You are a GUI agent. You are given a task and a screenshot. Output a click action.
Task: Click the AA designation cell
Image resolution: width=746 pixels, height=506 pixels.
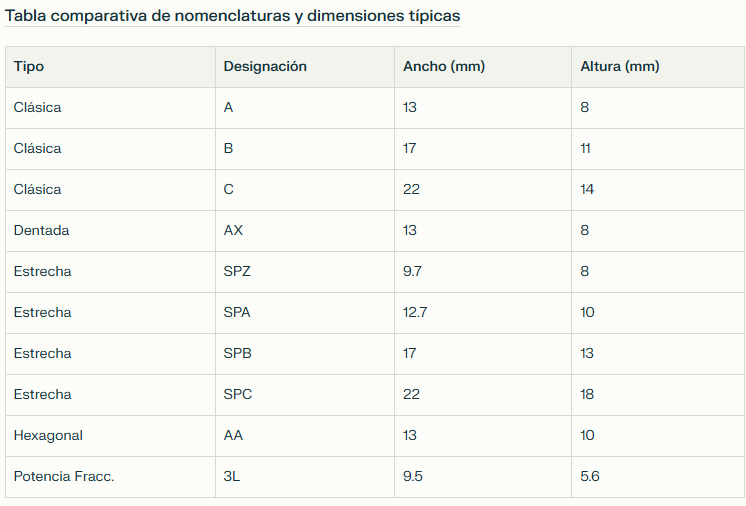[x=305, y=436]
